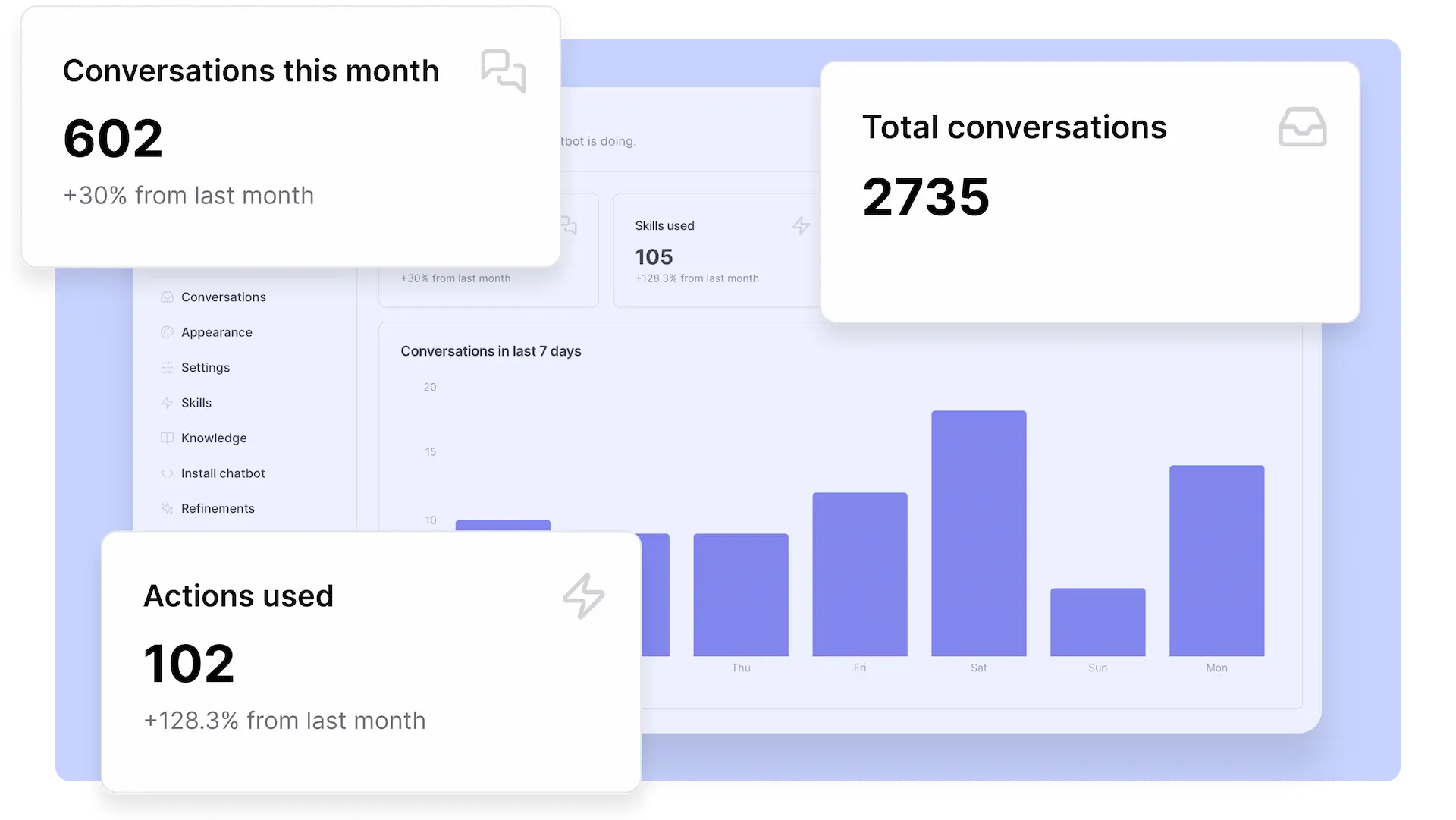This screenshot has width=1456, height=820.
Task: Open Settings in the sidebar
Action: [x=205, y=367]
